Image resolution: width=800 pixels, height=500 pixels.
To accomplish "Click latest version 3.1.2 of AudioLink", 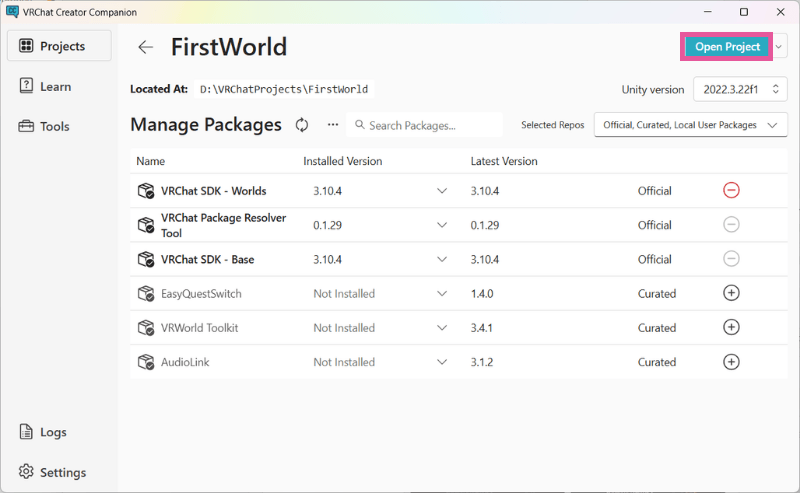I will pyautogui.click(x=482, y=362).
